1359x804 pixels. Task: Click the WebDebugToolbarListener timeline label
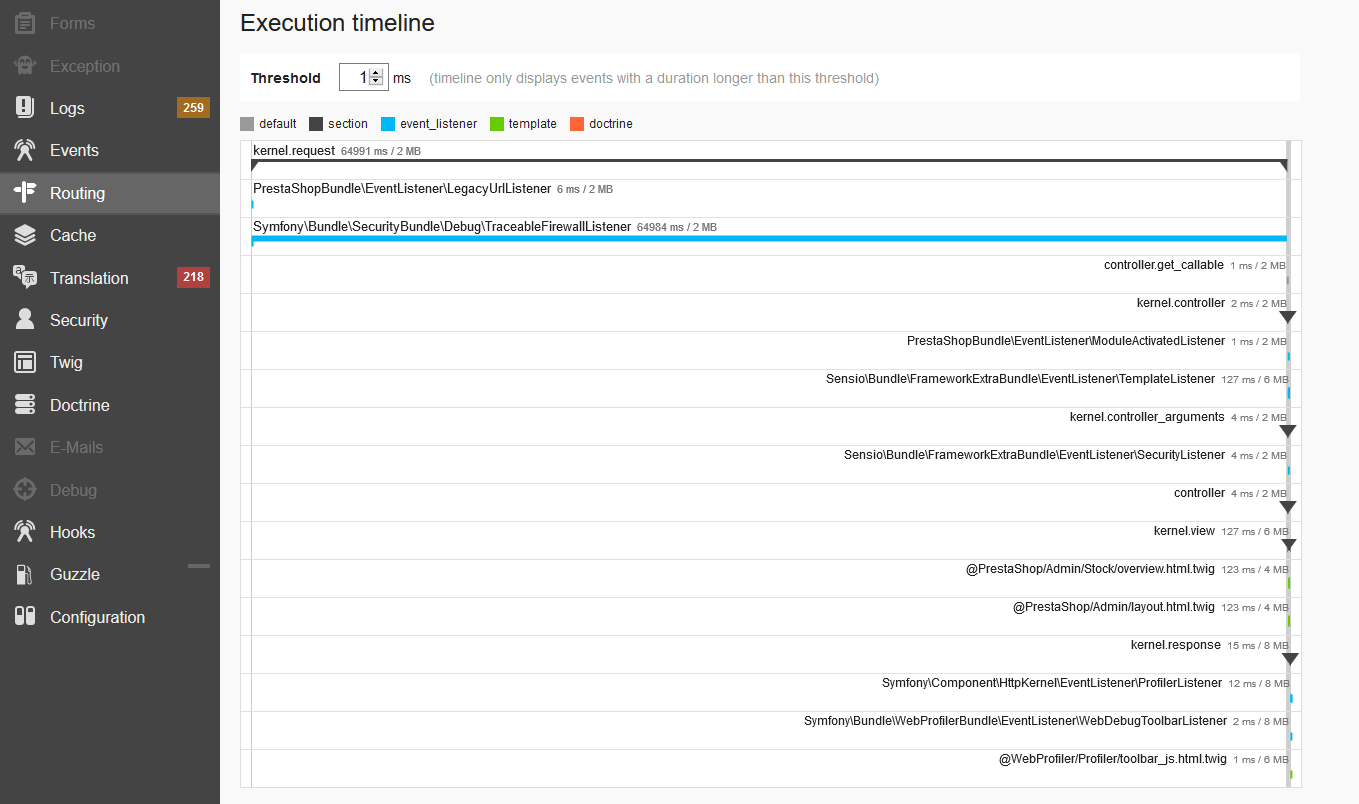pos(1015,721)
